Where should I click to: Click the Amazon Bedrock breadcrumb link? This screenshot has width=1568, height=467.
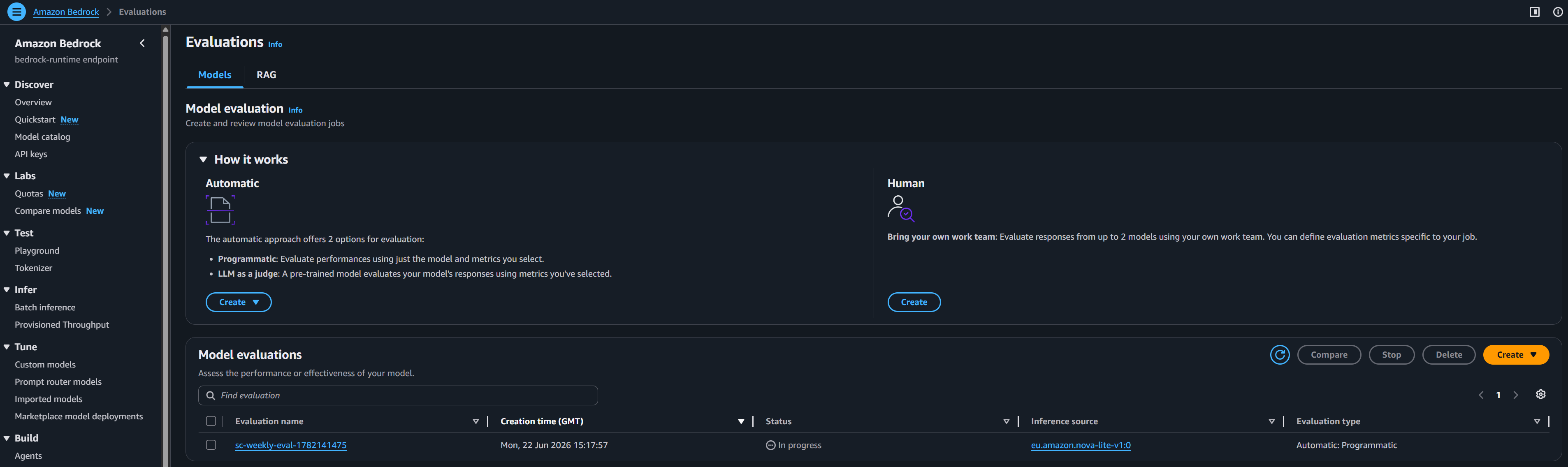click(x=66, y=12)
